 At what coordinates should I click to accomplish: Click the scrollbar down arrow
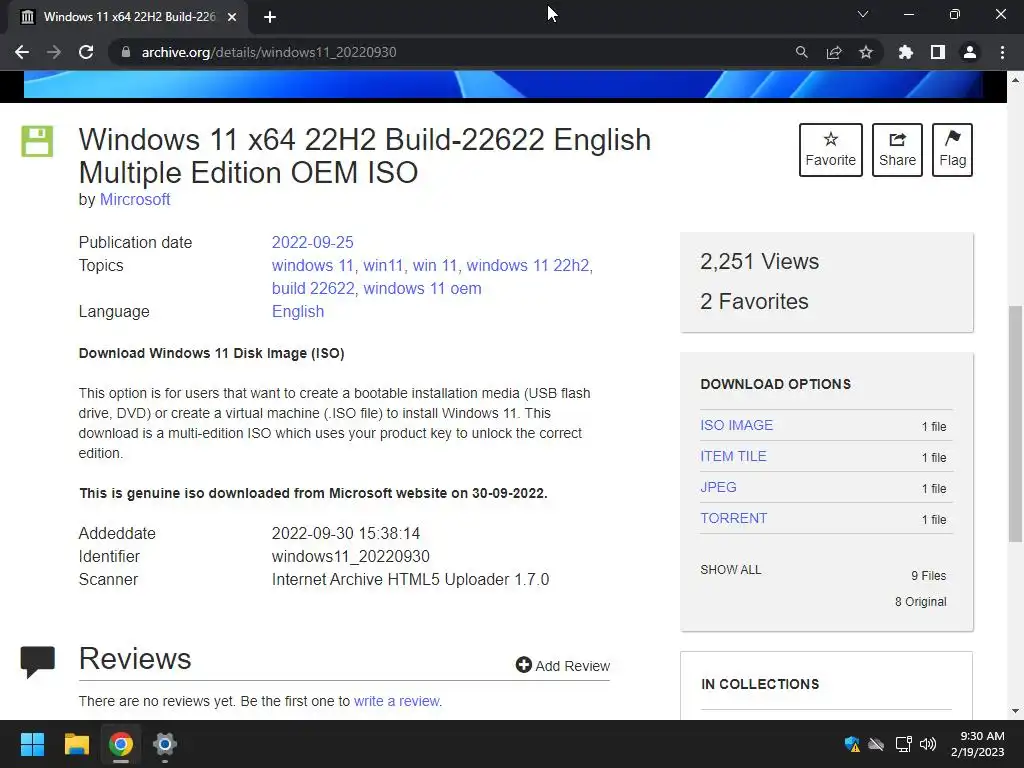(1015, 711)
